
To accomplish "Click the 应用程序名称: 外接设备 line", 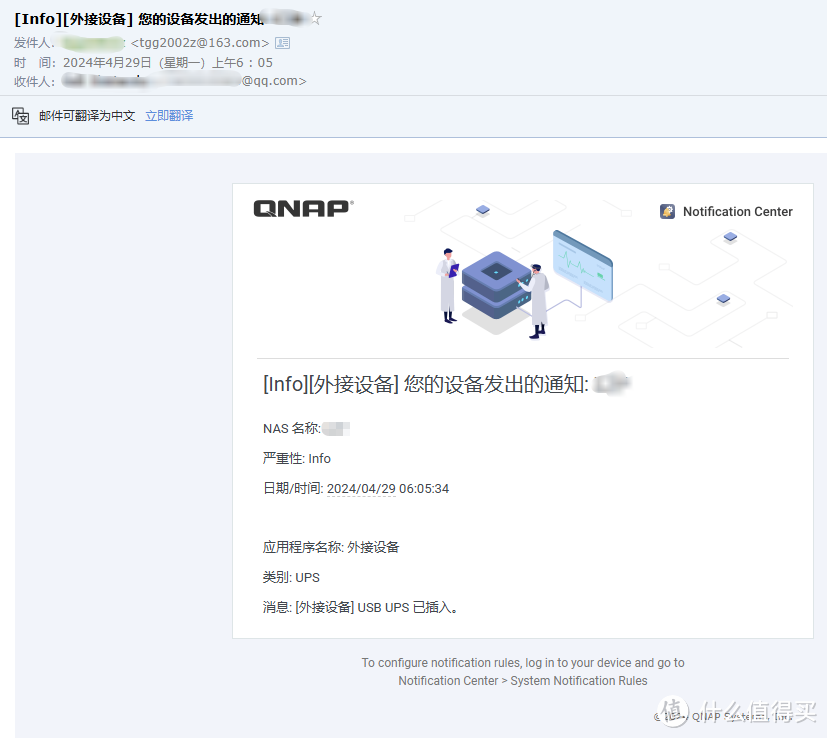I will (x=331, y=547).
